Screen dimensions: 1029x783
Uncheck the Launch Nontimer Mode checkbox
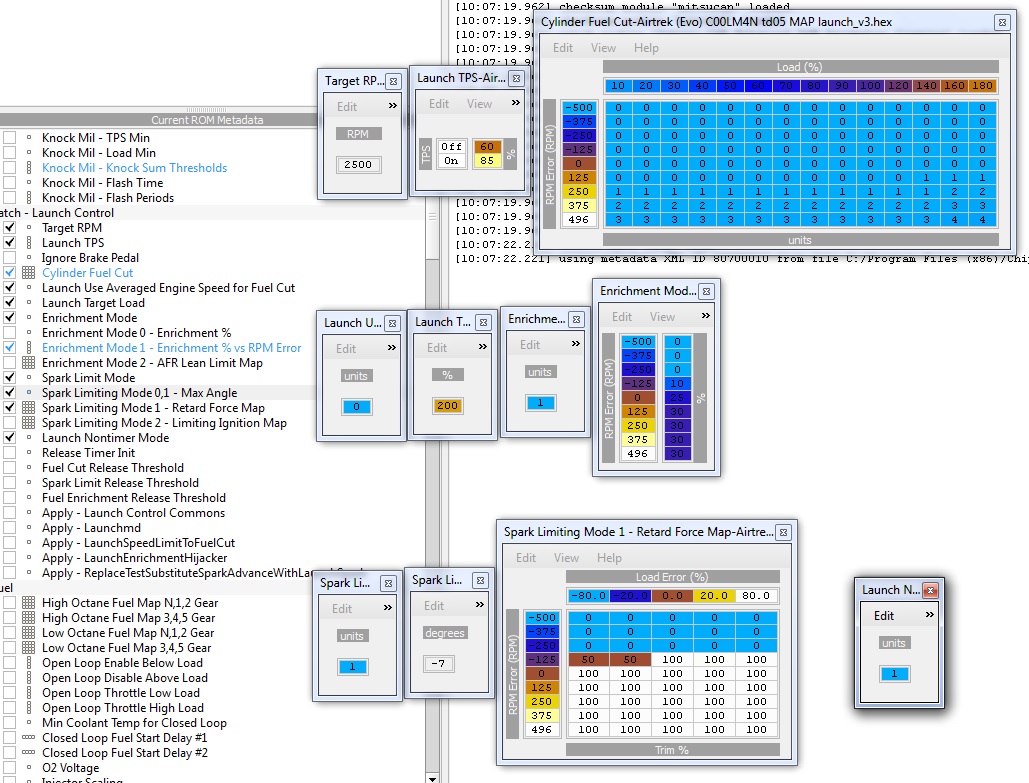tap(9, 438)
